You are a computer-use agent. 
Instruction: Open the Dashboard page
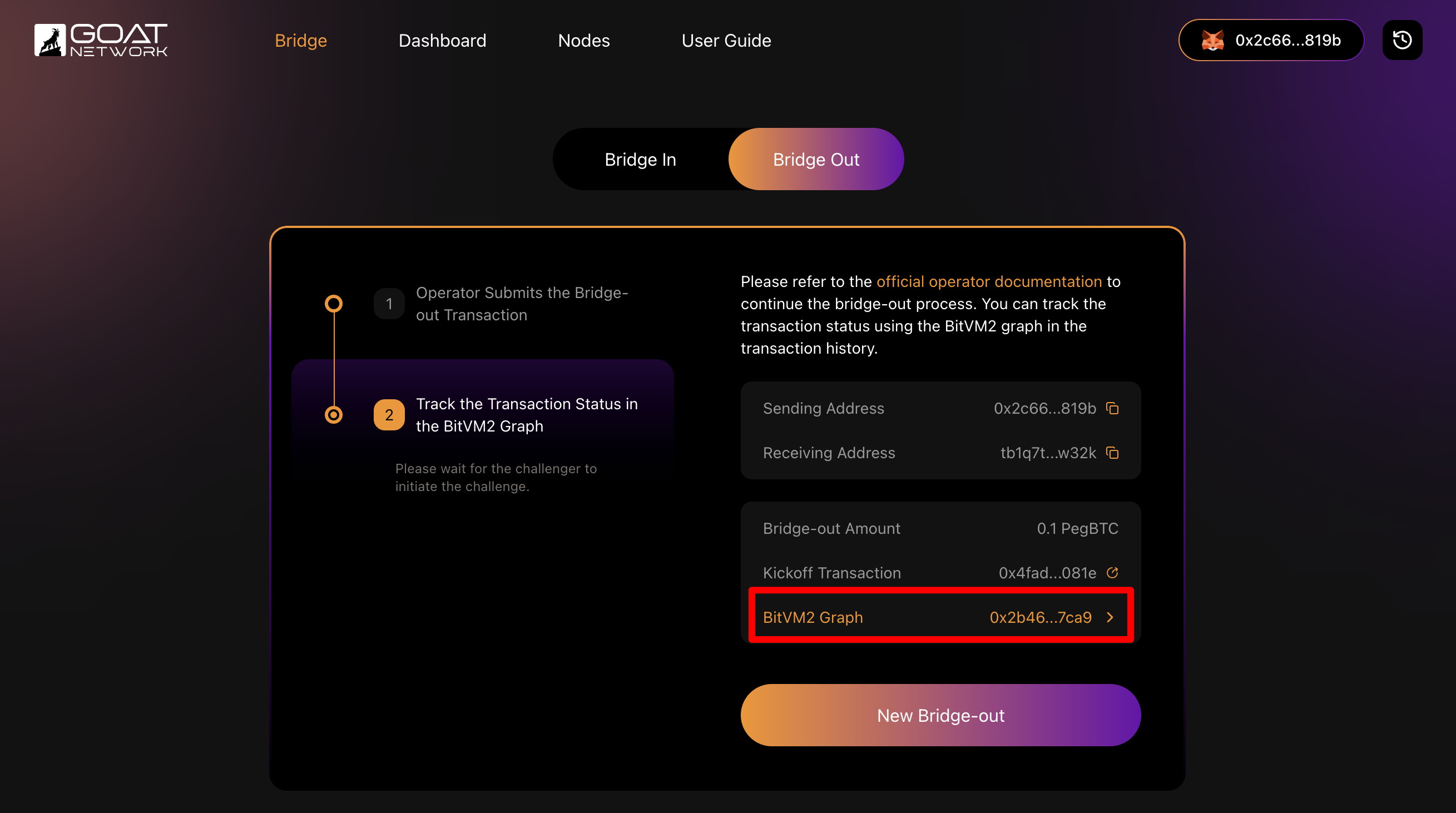(x=443, y=40)
